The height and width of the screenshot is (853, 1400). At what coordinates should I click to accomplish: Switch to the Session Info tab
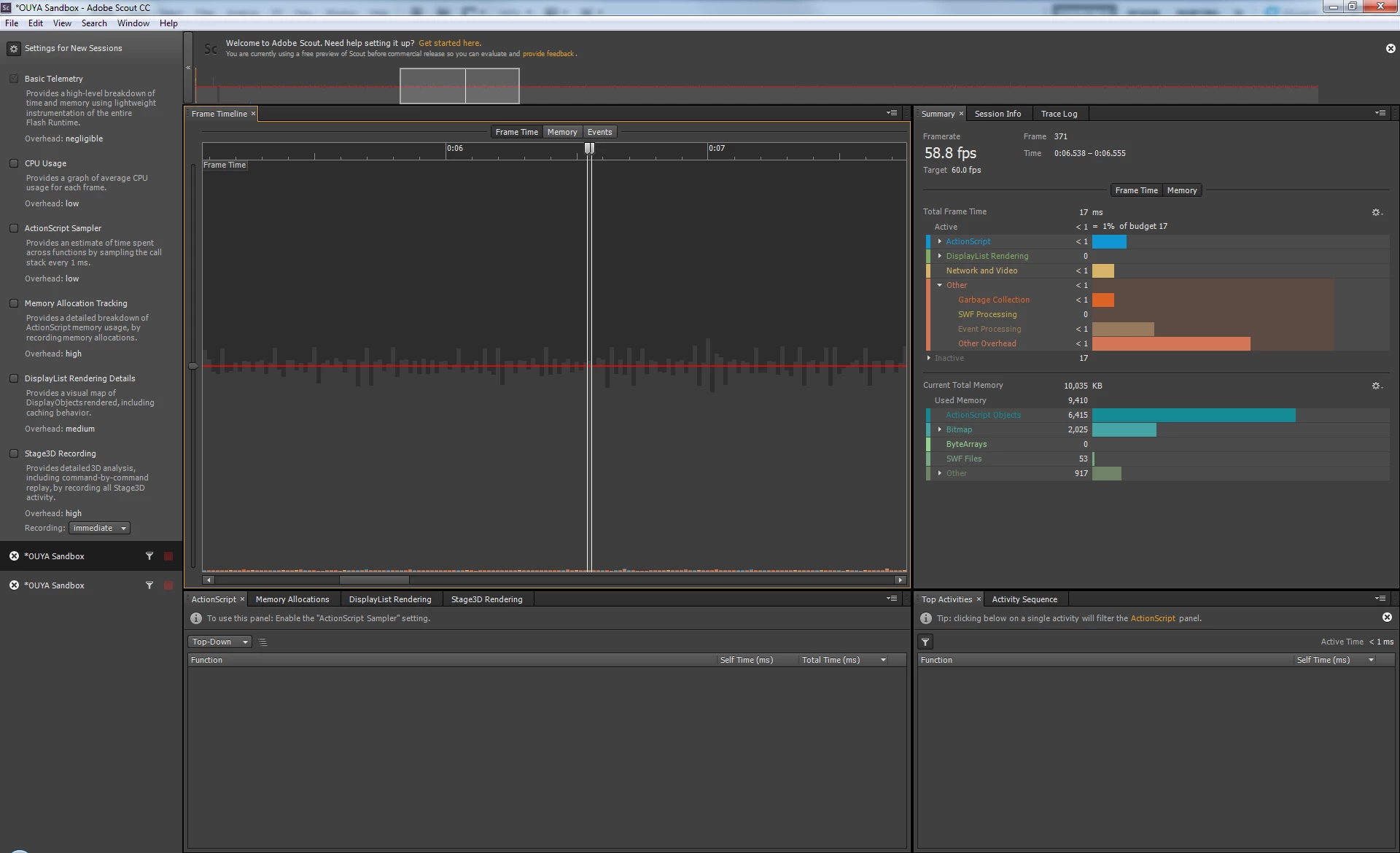coord(997,114)
